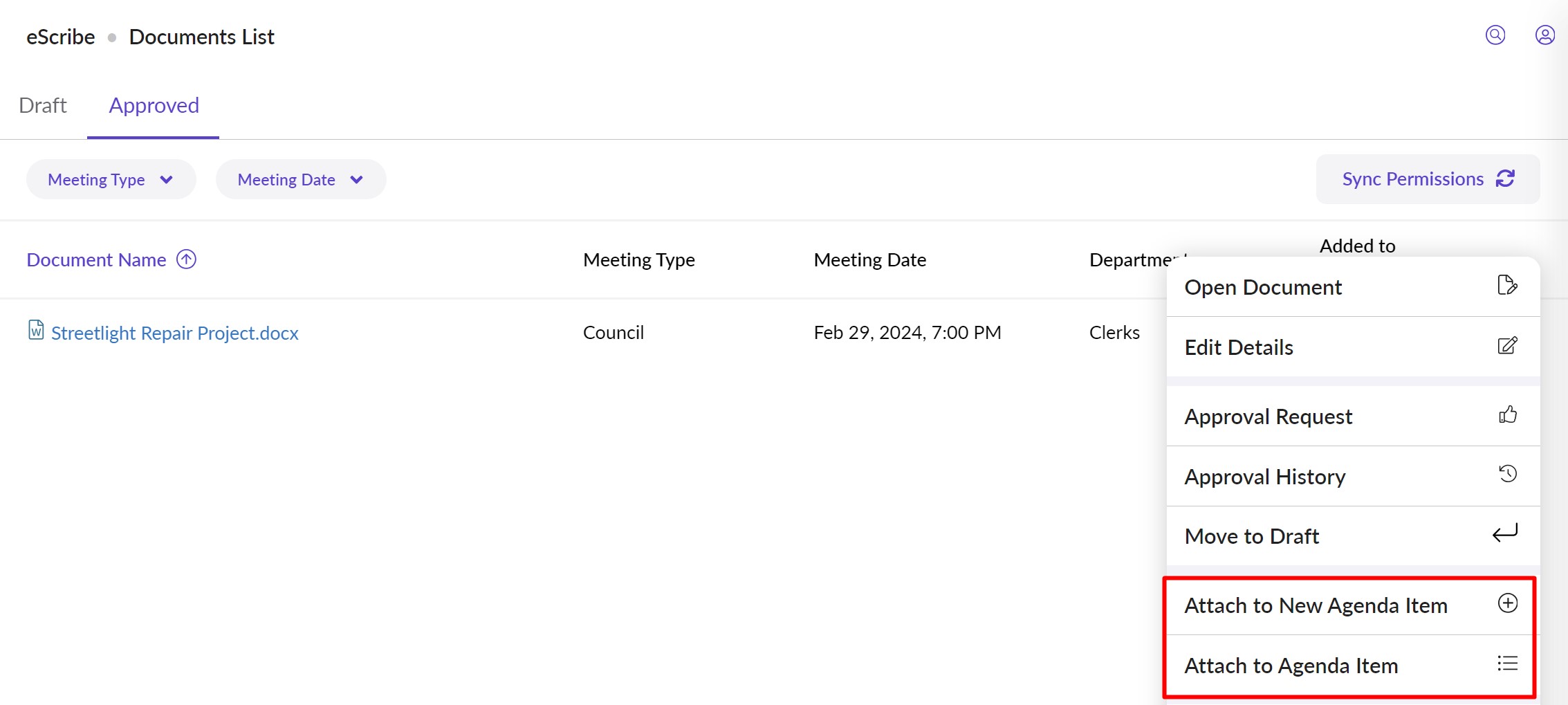Expand the Meeting Date filter dropdown
1568x705 pixels.
coord(300,180)
